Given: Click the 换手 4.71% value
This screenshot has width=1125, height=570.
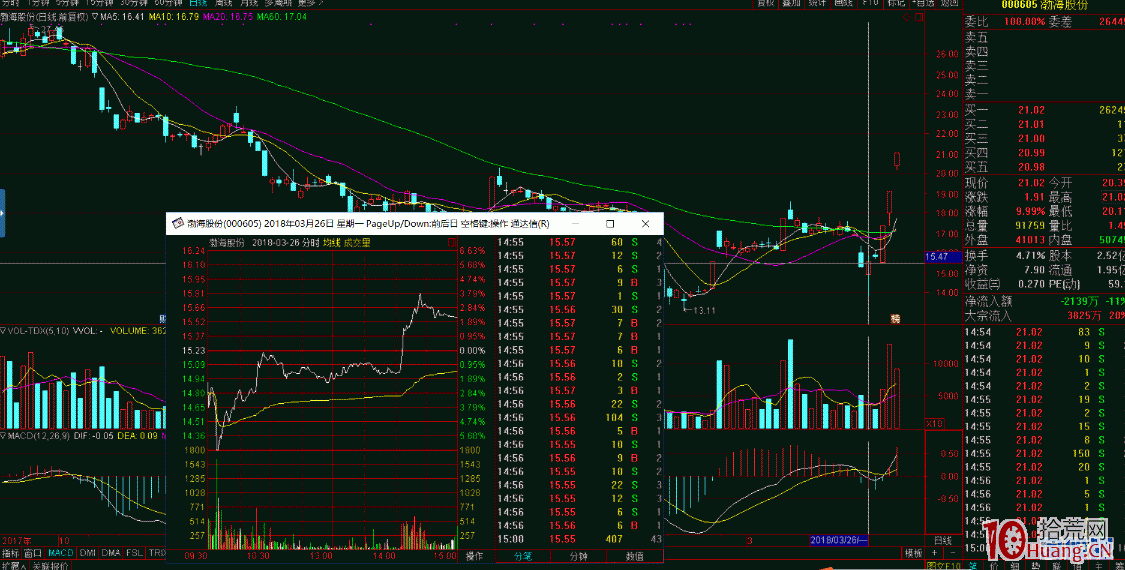Looking at the screenshot, I should (1030, 256).
